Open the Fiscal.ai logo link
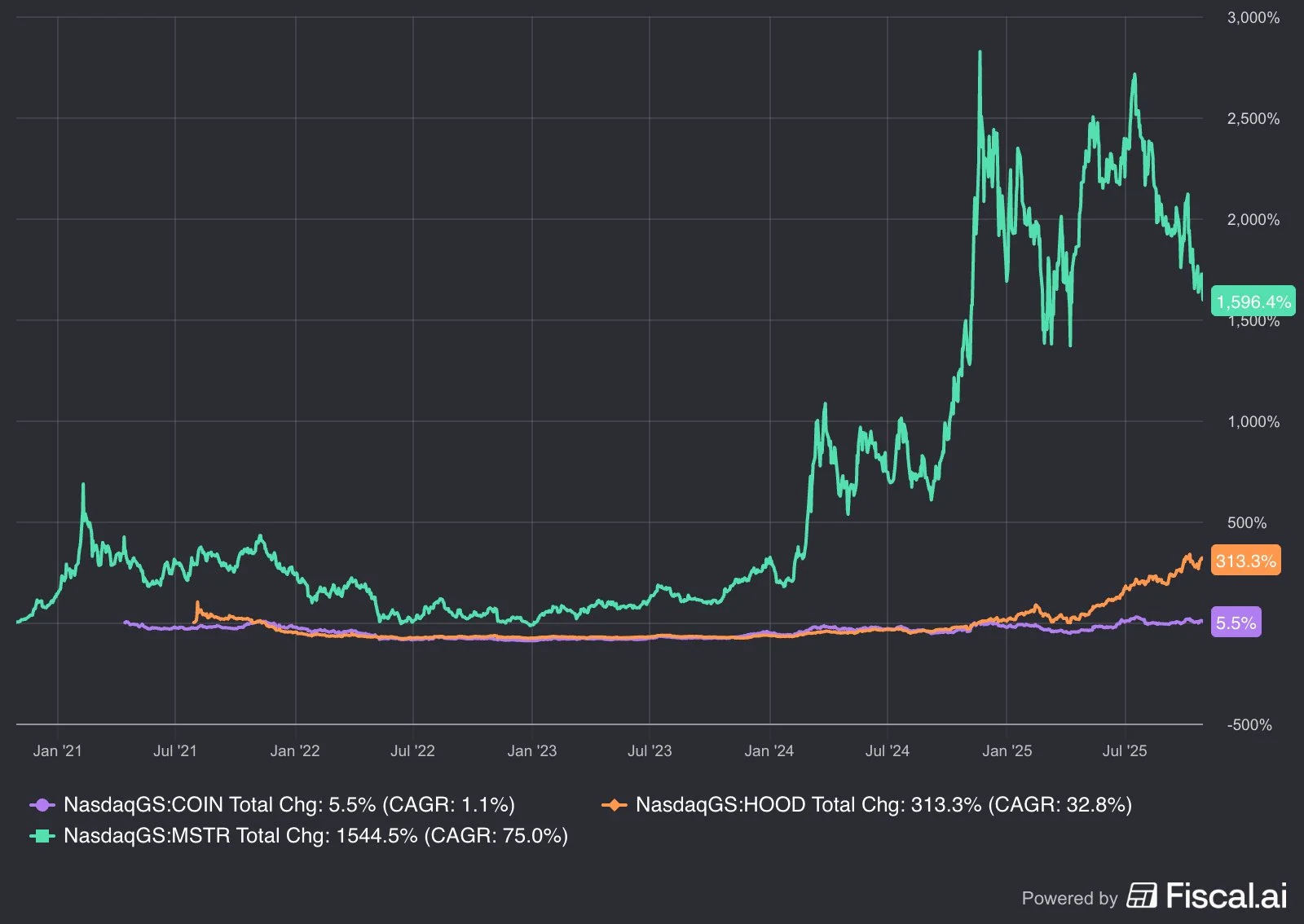 (x=1207, y=895)
